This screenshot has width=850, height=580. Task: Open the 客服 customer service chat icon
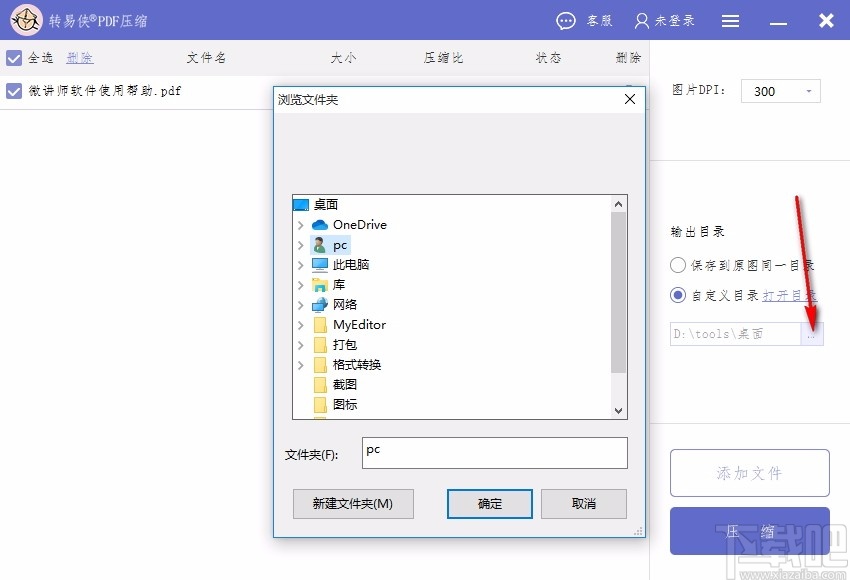(x=566, y=20)
